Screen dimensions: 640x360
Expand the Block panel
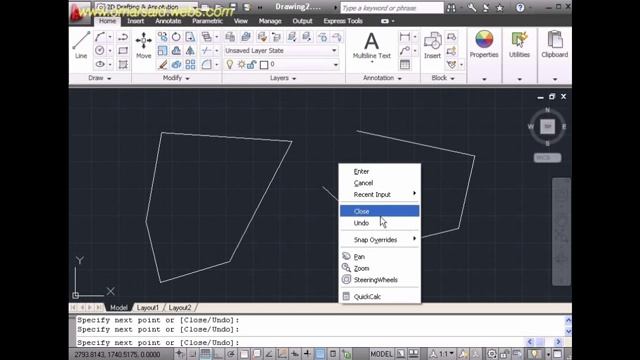pyautogui.click(x=443, y=78)
